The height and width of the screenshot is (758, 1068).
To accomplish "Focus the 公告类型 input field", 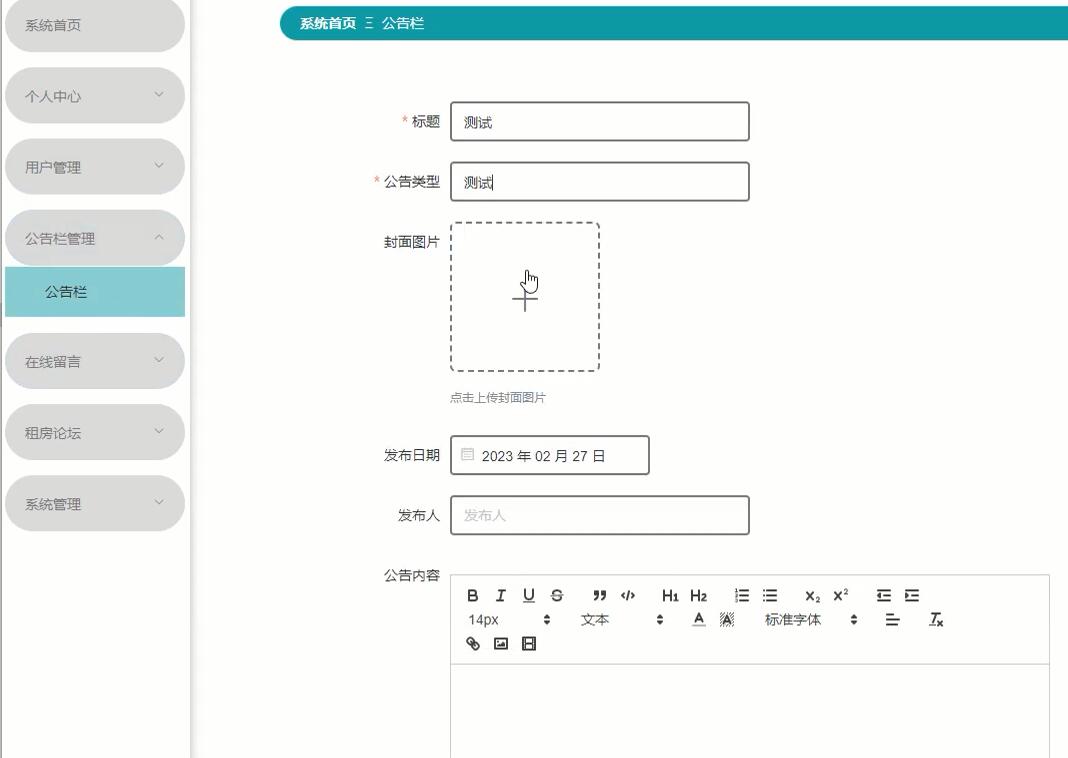I will tap(599, 182).
